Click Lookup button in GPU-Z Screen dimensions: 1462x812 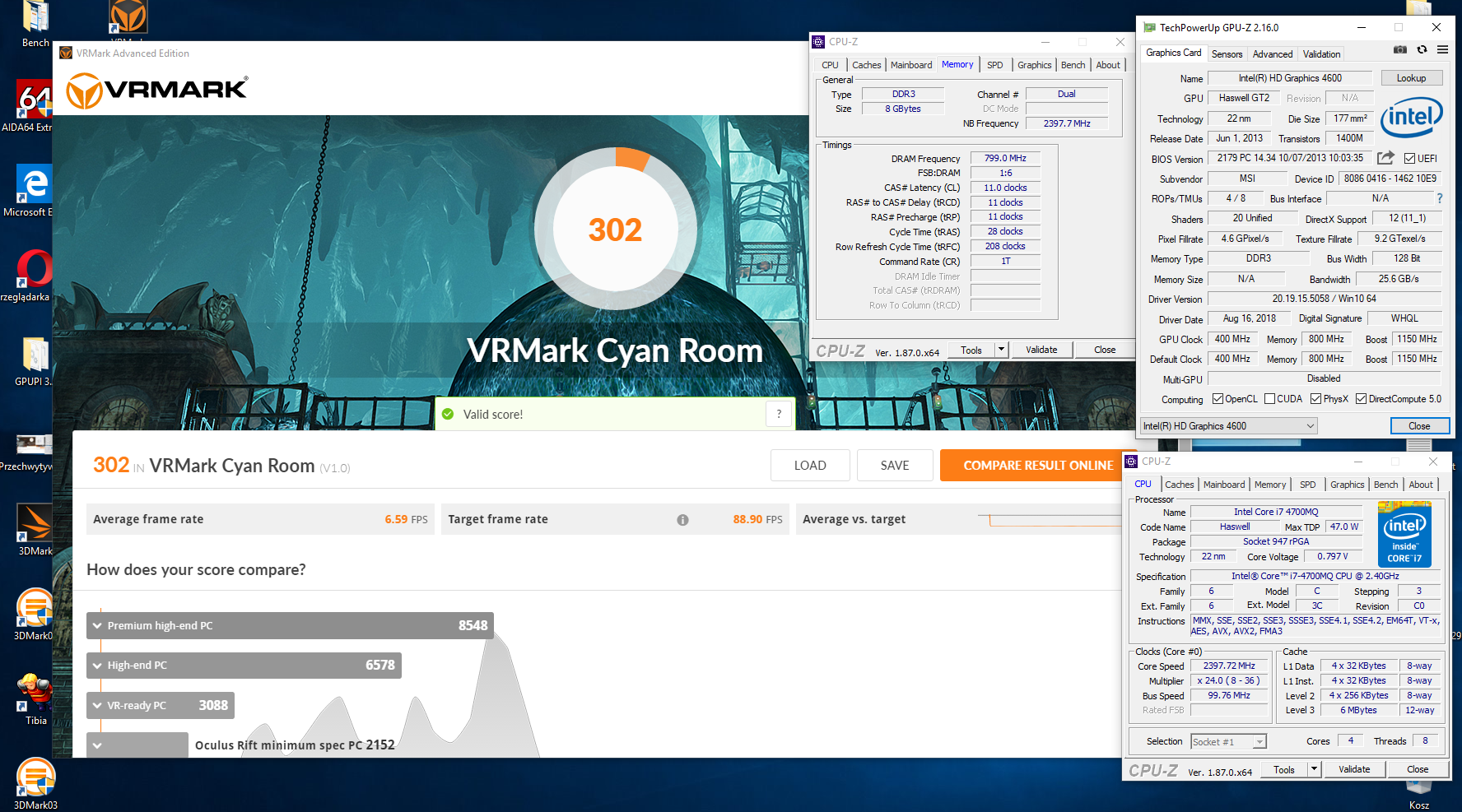click(1411, 78)
